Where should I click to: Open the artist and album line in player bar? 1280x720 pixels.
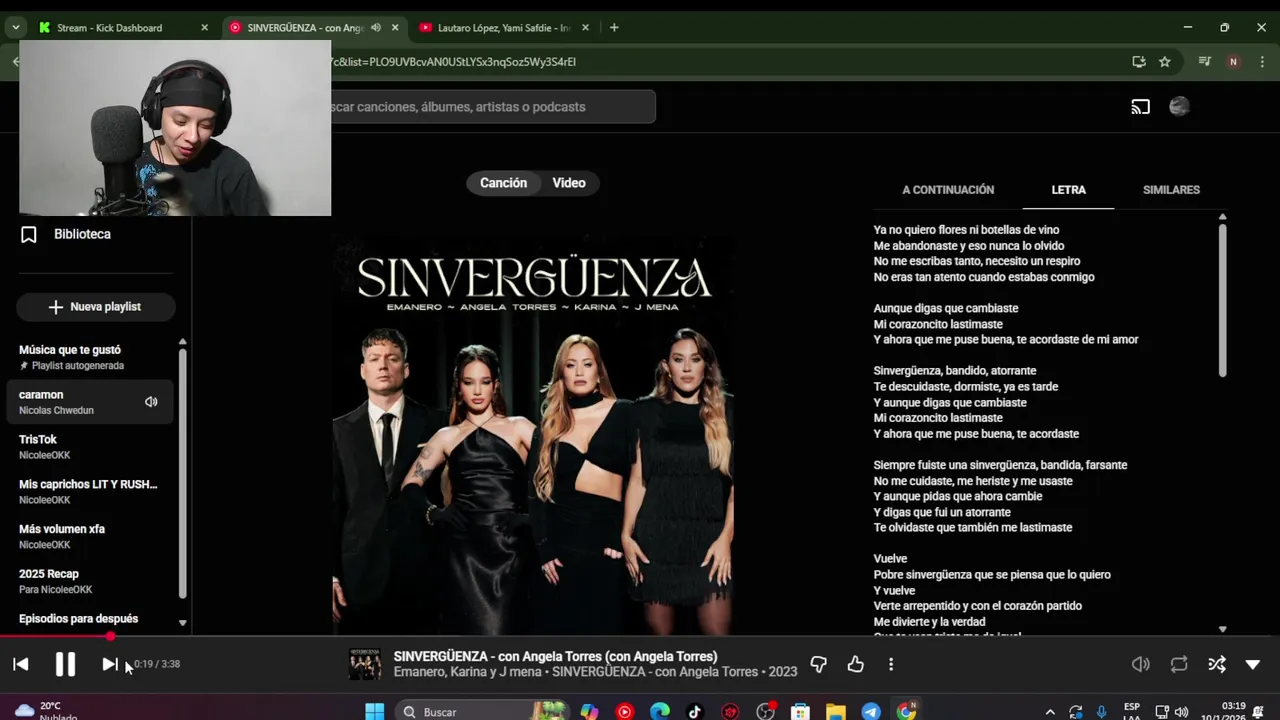pyautogui.click(x=595, y=672)
